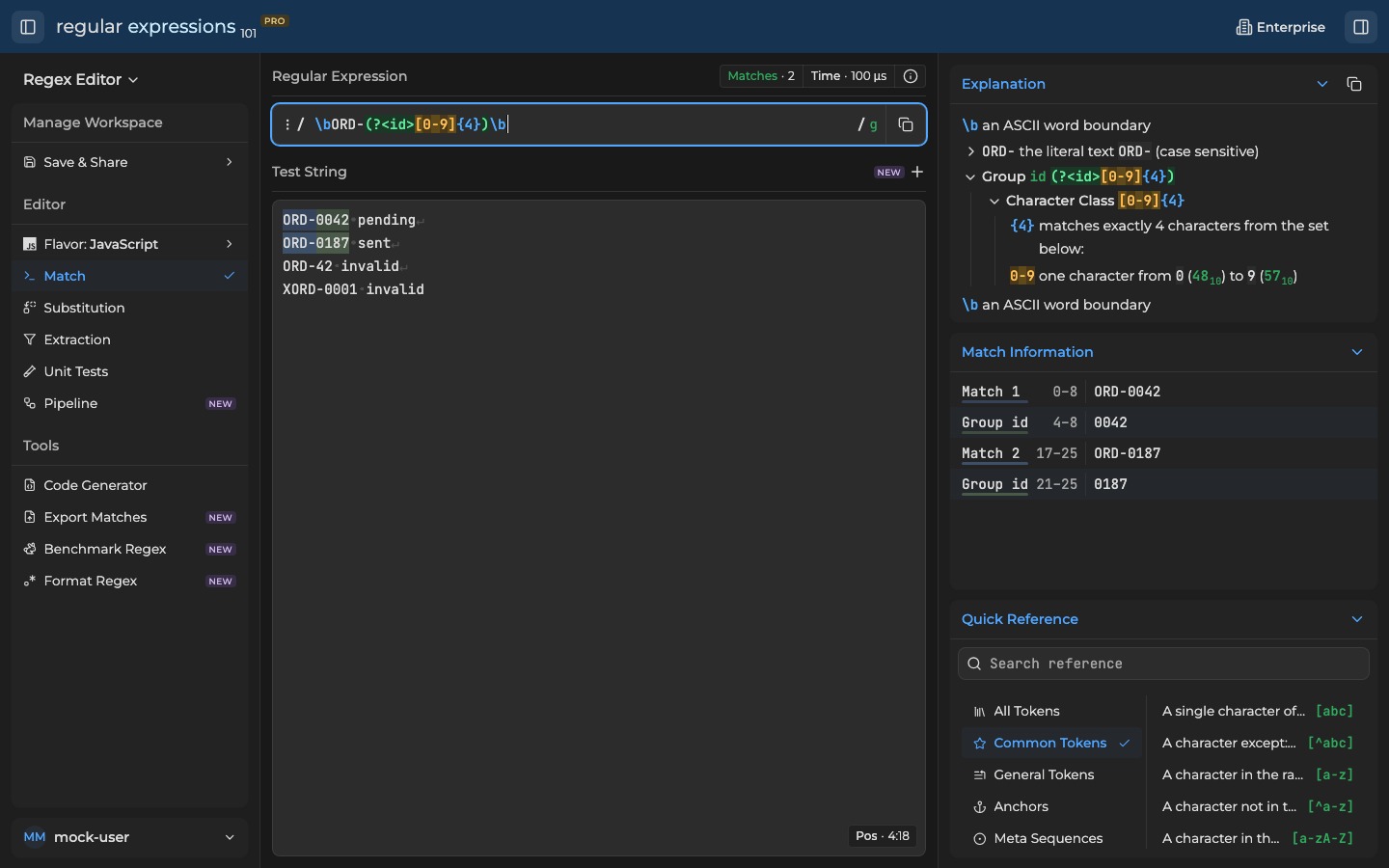Select All Tokens category
1389x868 pixels.
(1052, 712)
